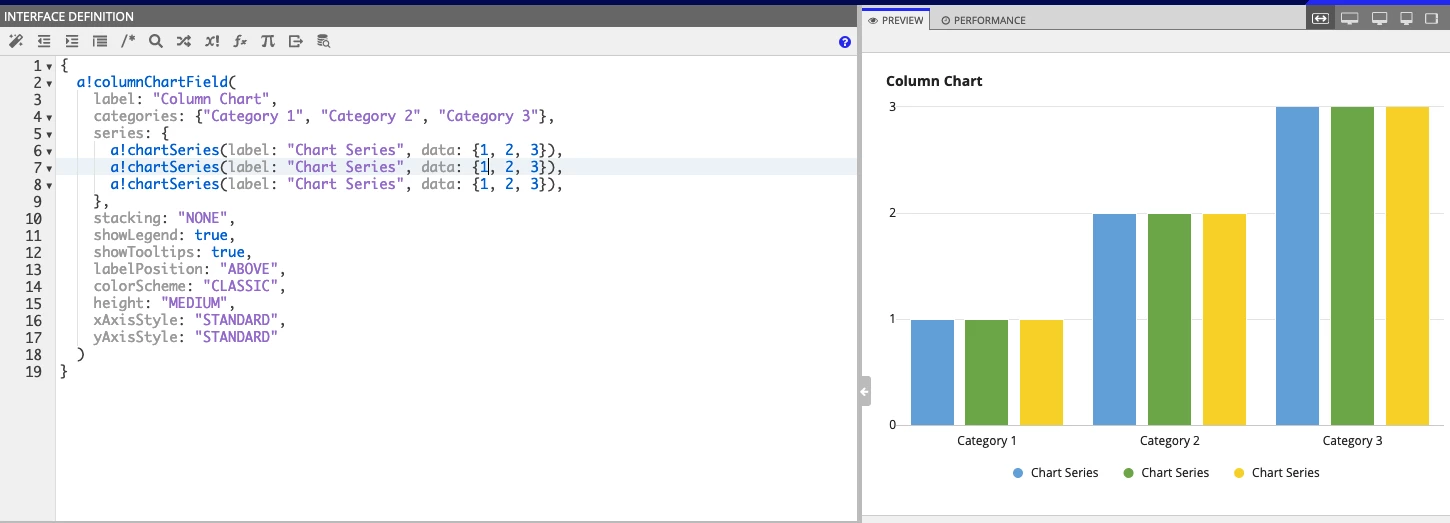The image size is (1450, 523).
Task: Click the indent code icon
Action: (71, 41)
